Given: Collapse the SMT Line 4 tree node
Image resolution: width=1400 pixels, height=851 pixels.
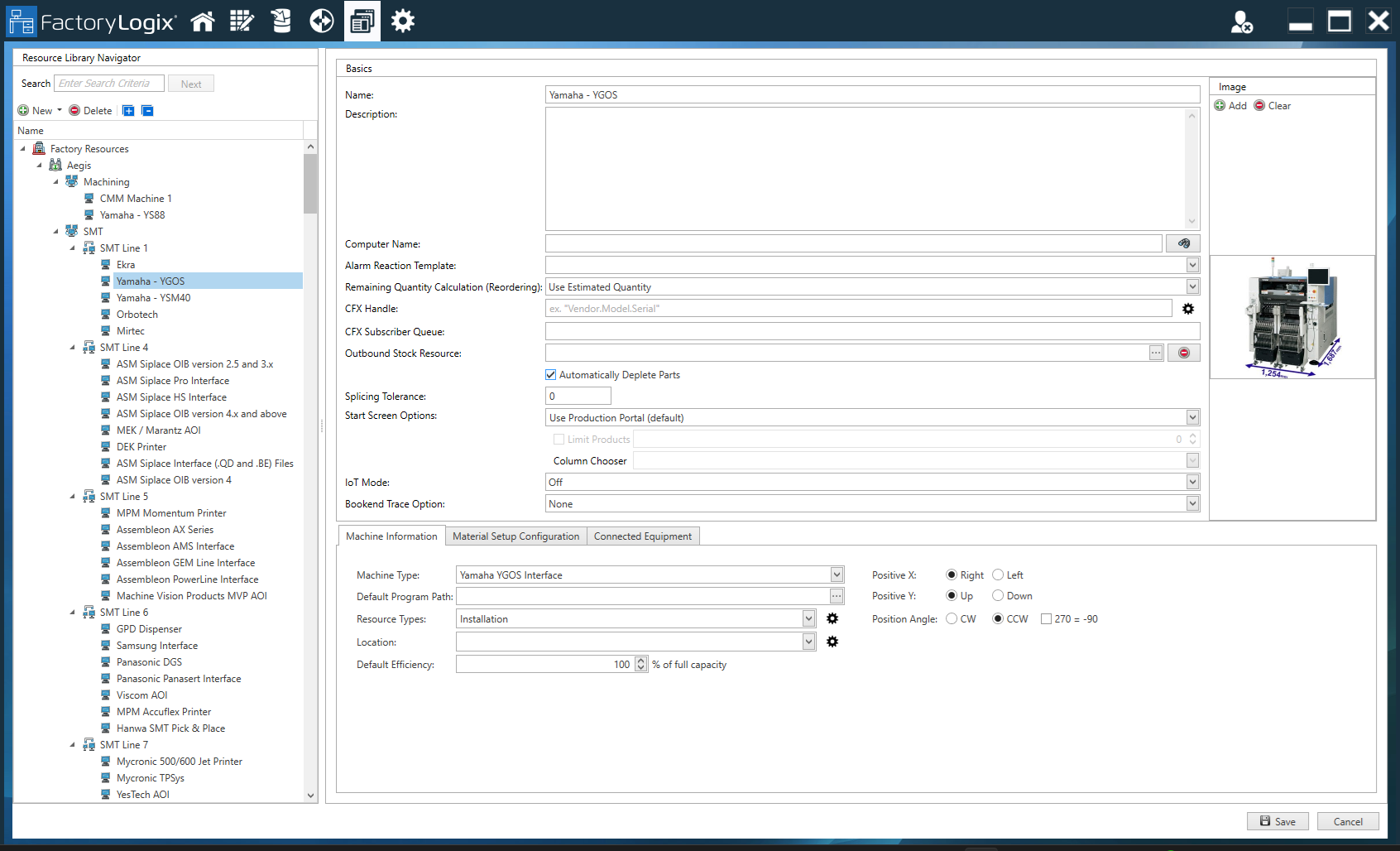Looking at the screenshot, I should (x=74, y=347).
